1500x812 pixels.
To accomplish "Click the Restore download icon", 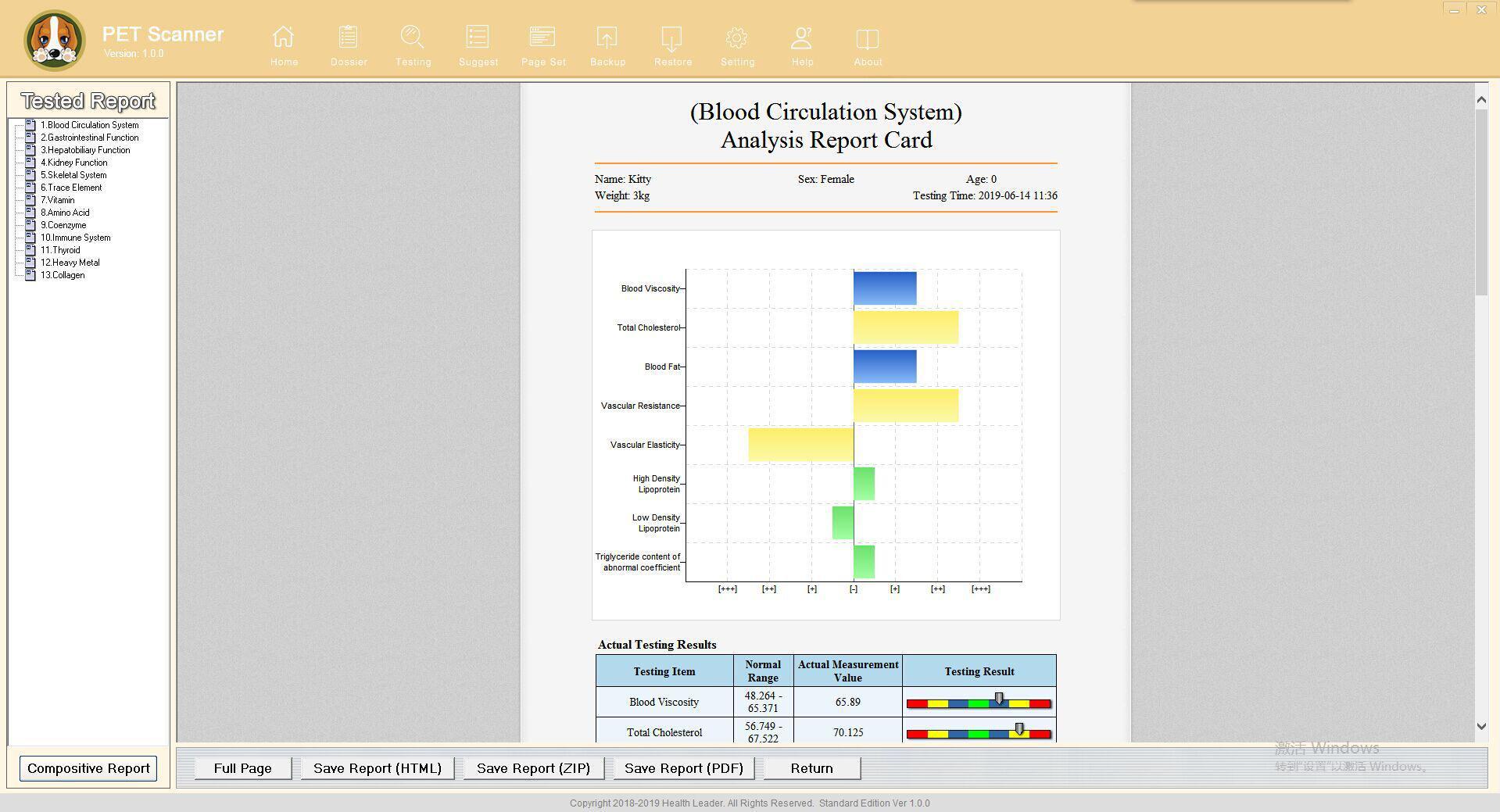I will tap(672, 38).
